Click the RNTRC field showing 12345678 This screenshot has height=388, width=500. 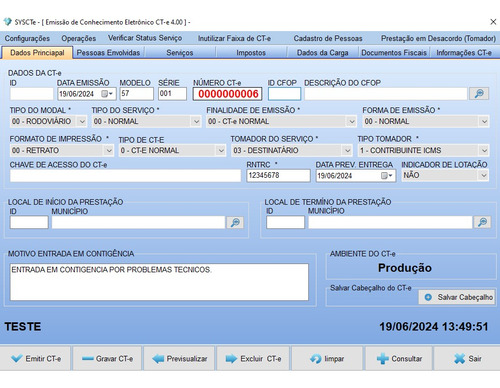click(x=278, y=175)
